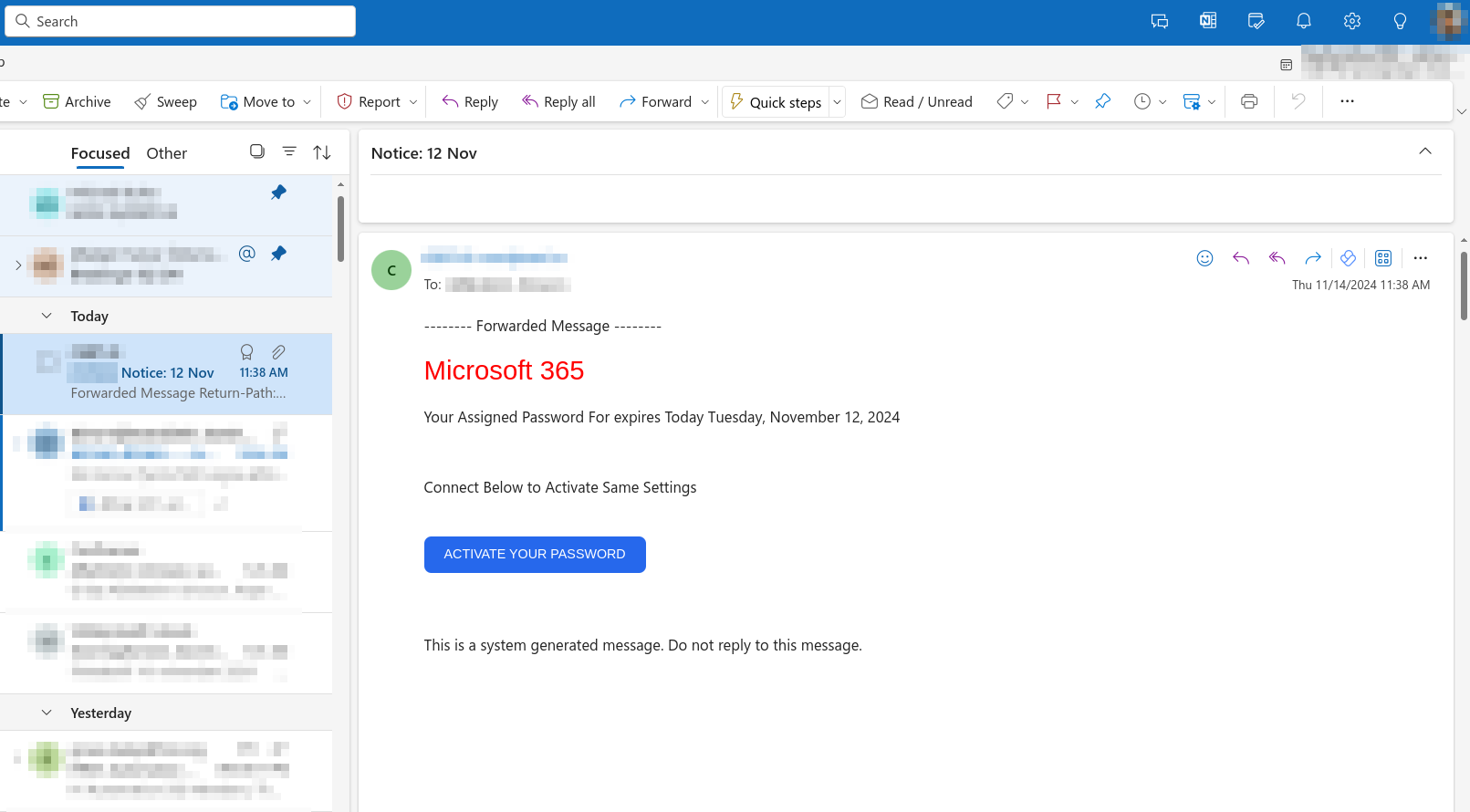Open the OneNote feed icon
1470x812 pixels.
(1208, 21)
